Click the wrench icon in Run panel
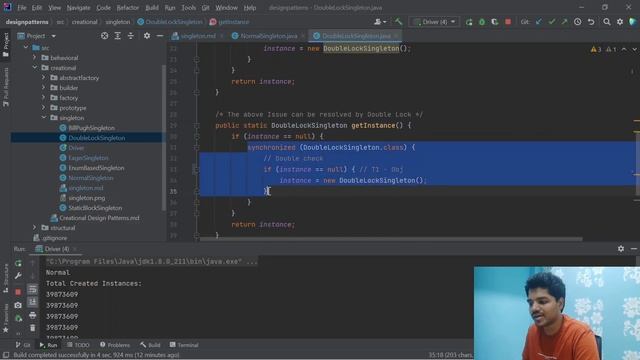 [18, 276]
